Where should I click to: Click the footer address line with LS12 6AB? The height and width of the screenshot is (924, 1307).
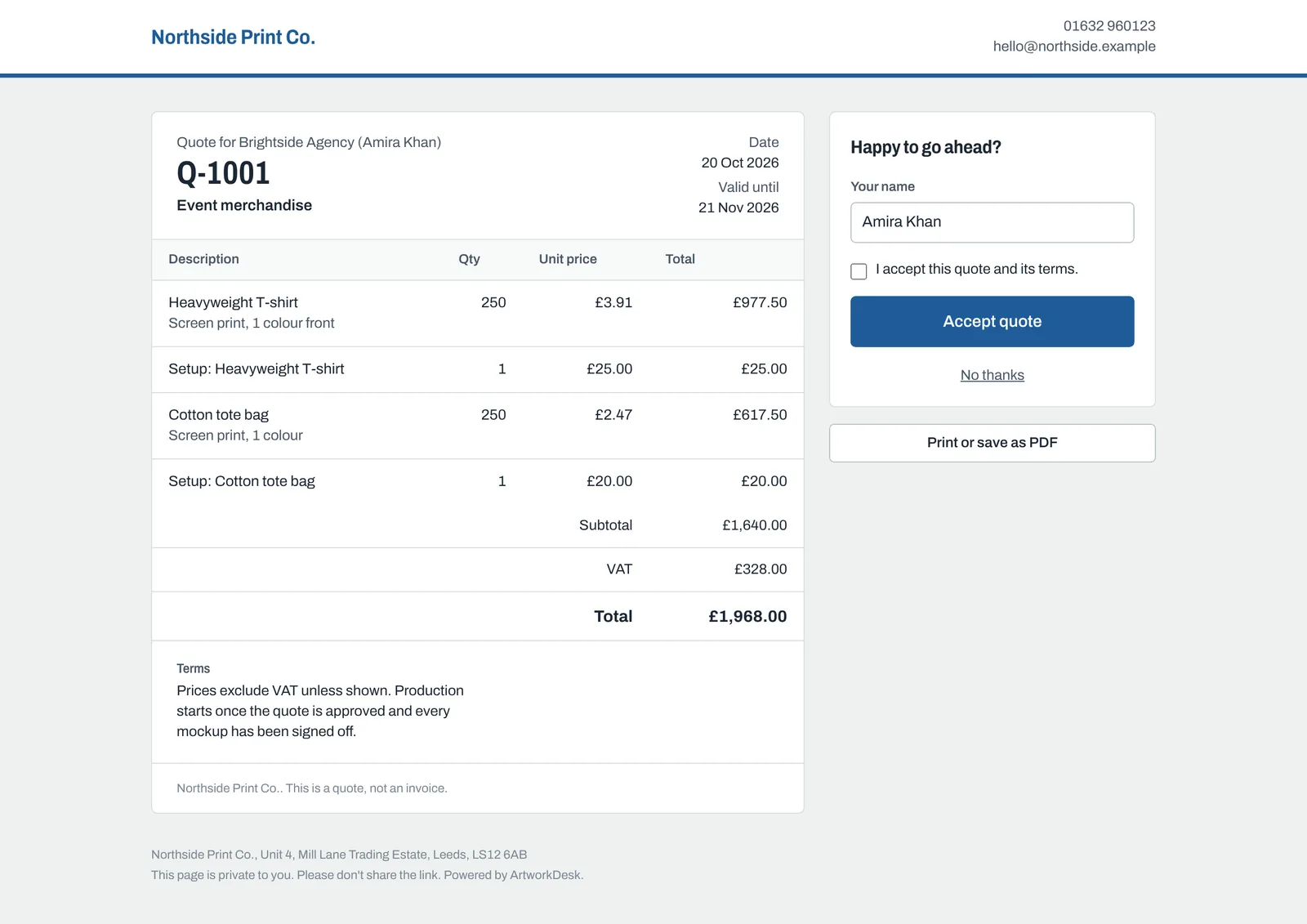[x=339, y=855]
